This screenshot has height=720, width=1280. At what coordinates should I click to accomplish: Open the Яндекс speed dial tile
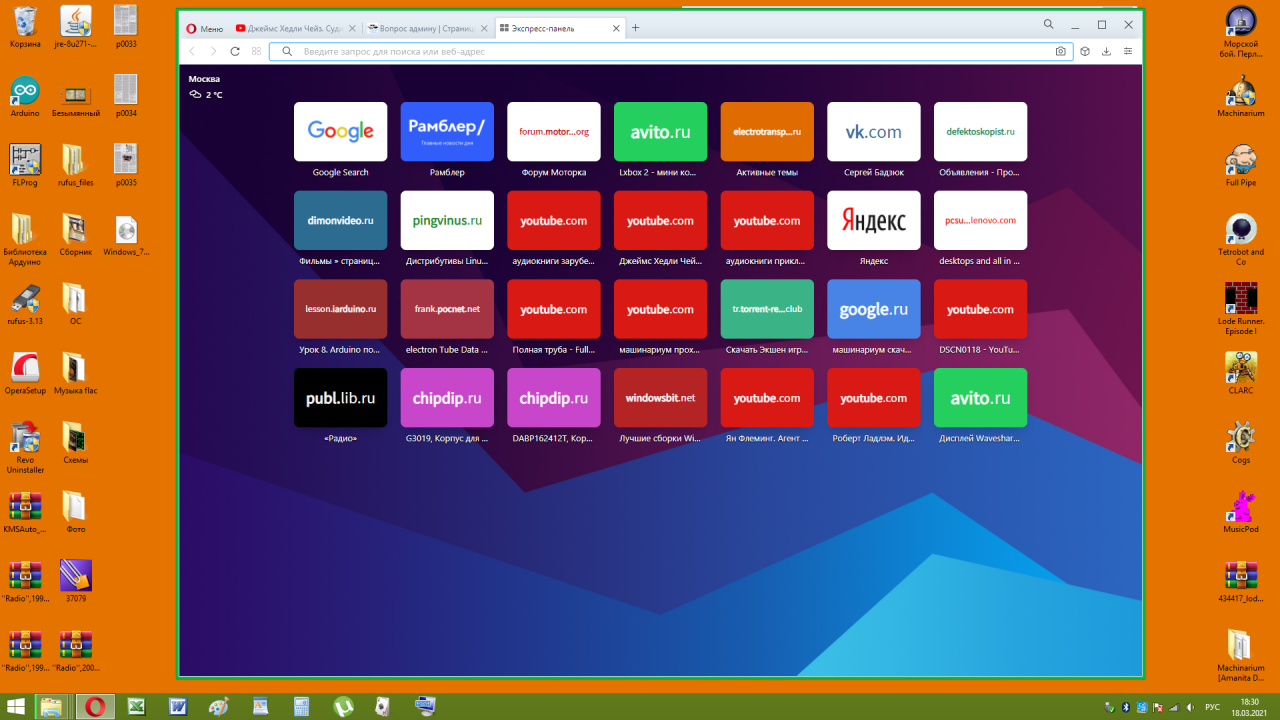pos(873,220)
